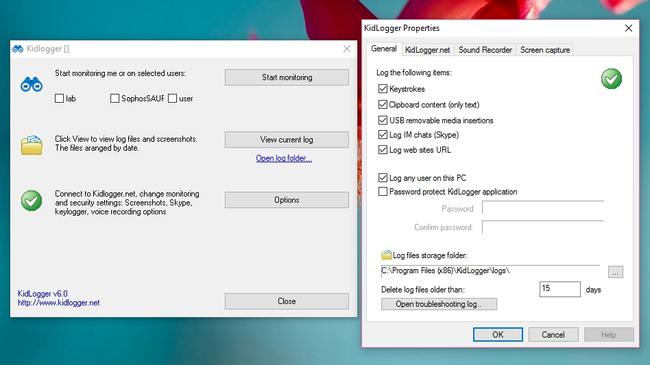Click the green checkmark icon in Properties General tab

[x=611, y=78]
